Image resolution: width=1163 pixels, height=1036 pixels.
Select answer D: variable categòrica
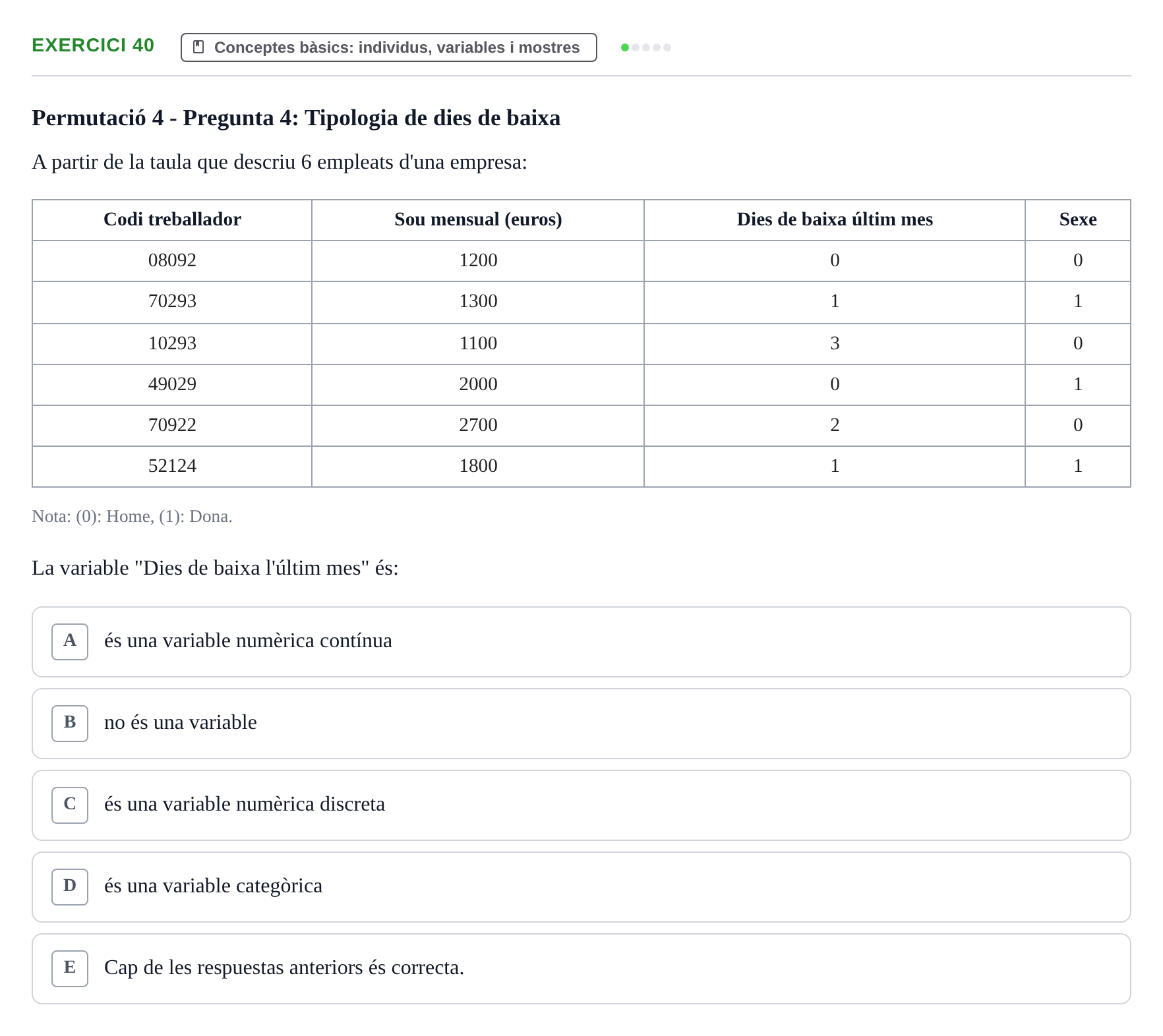pyautogui.click(x=581, y=887)
